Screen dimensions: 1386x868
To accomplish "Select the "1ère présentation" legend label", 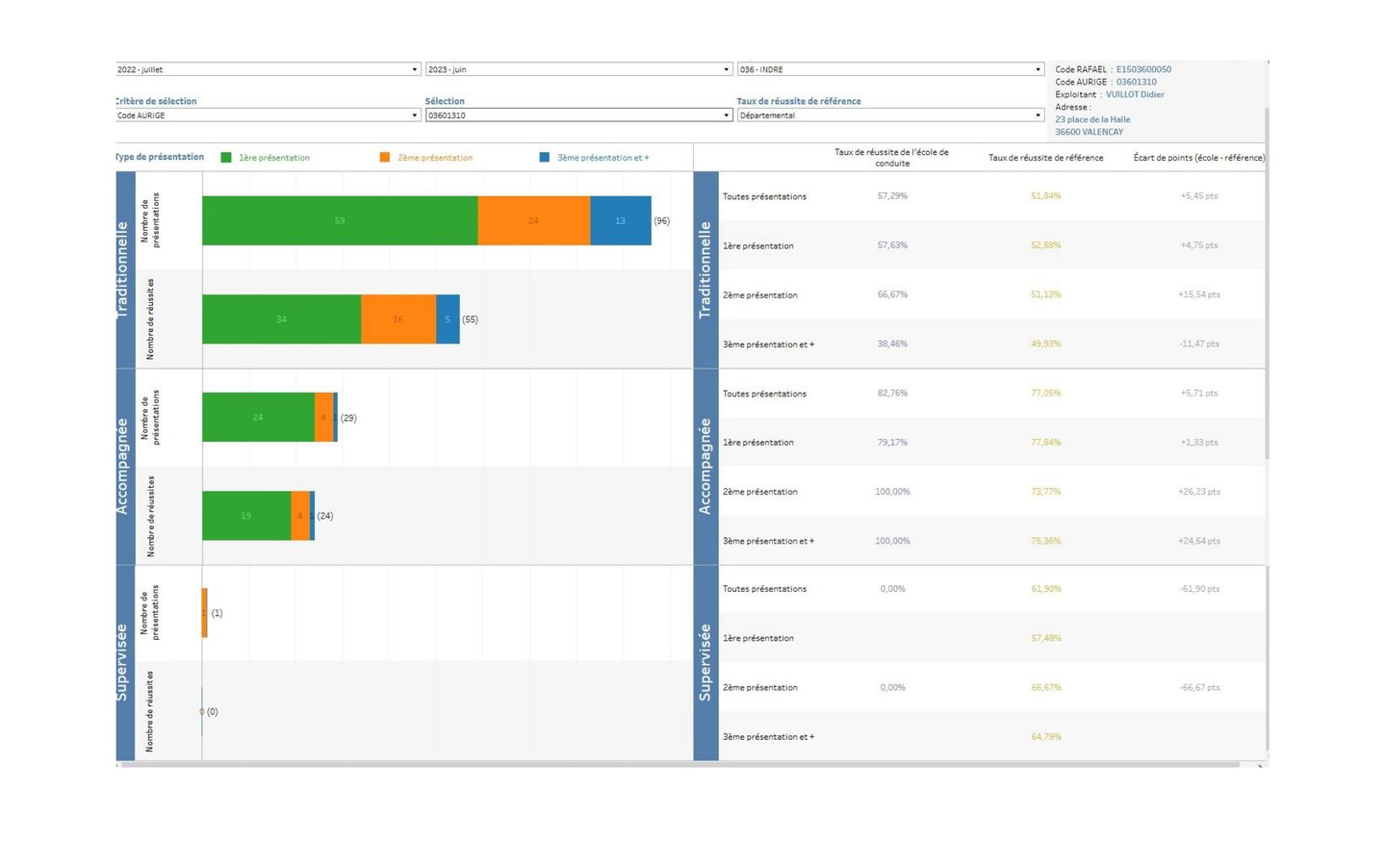I will (274, 158).
